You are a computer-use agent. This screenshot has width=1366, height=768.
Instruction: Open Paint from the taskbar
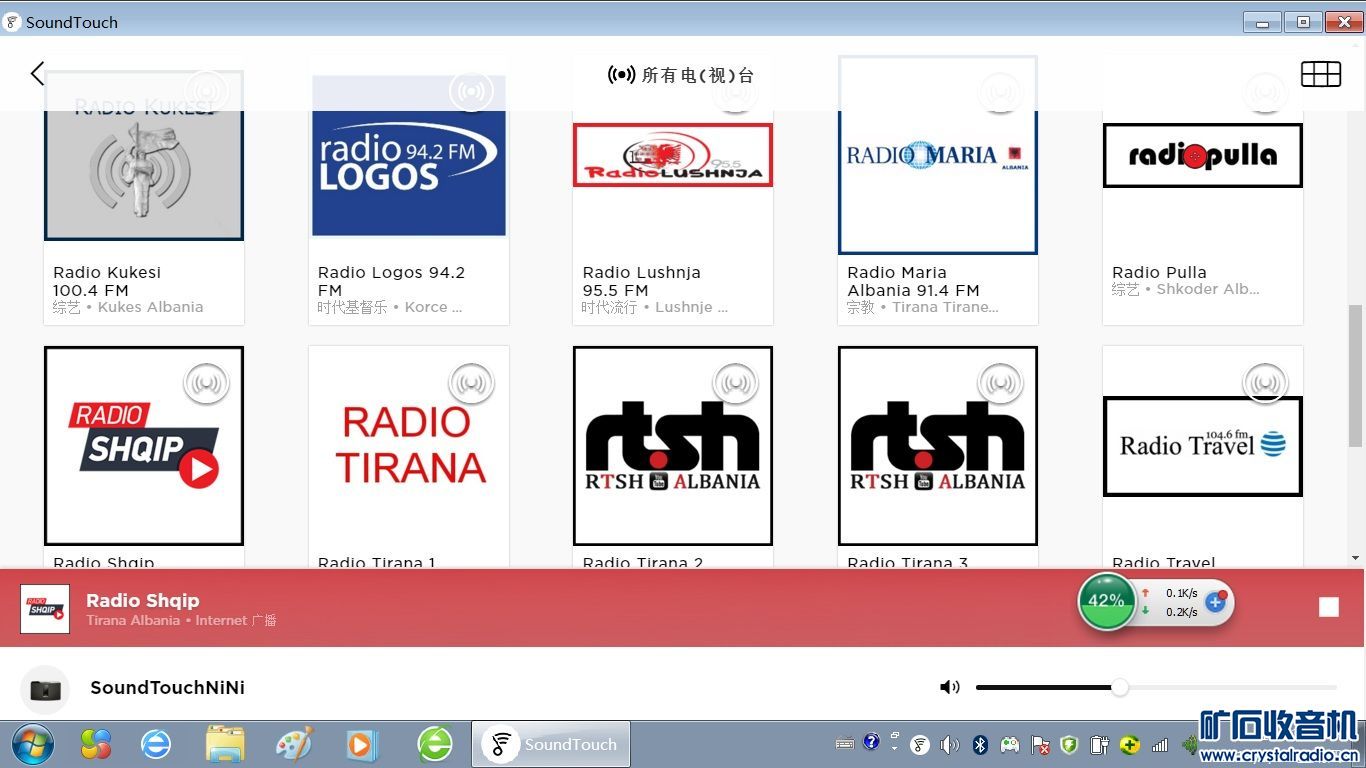tap(294, 744)
